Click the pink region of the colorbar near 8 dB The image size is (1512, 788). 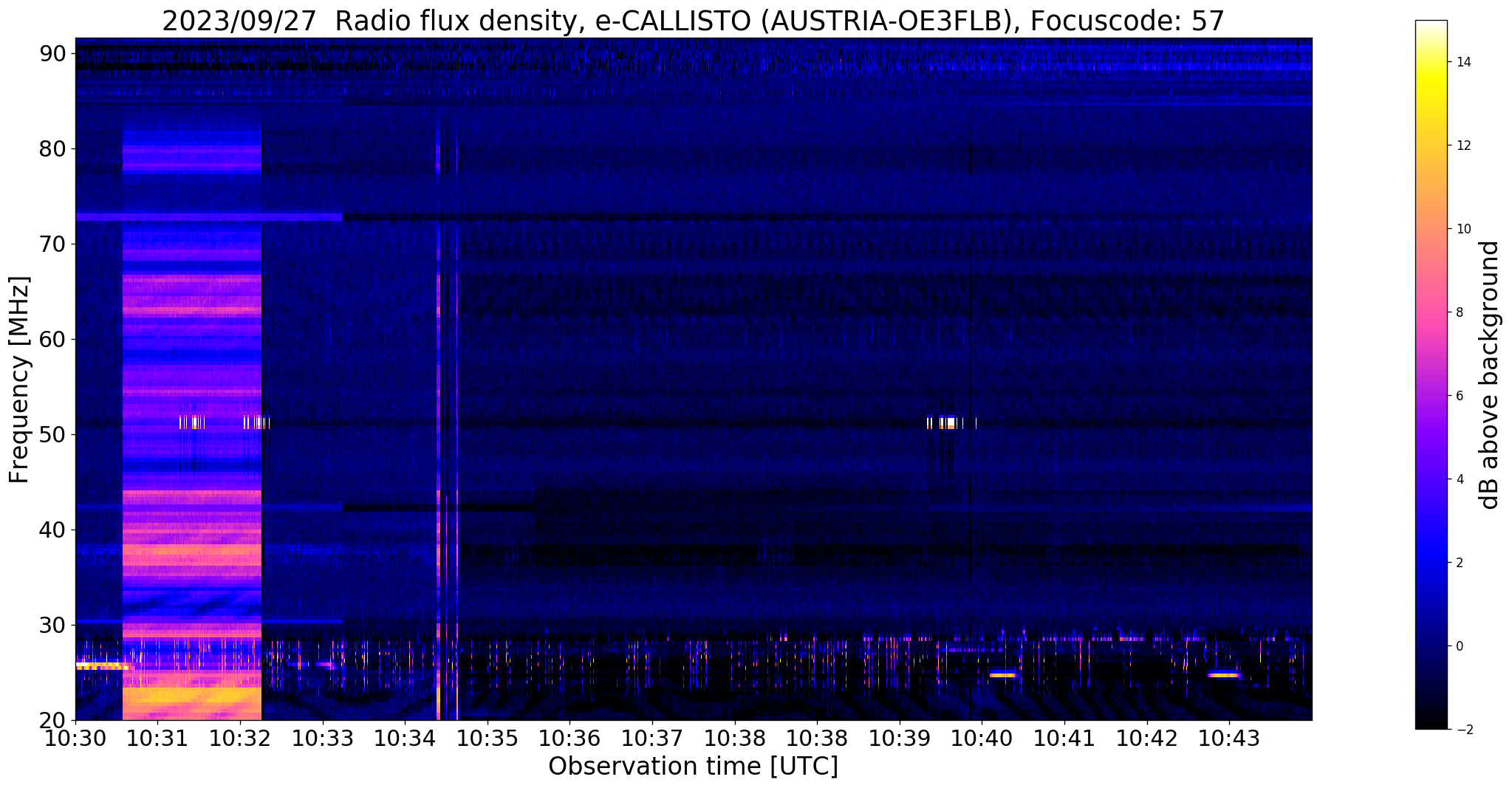click(x=1431, y=312)
